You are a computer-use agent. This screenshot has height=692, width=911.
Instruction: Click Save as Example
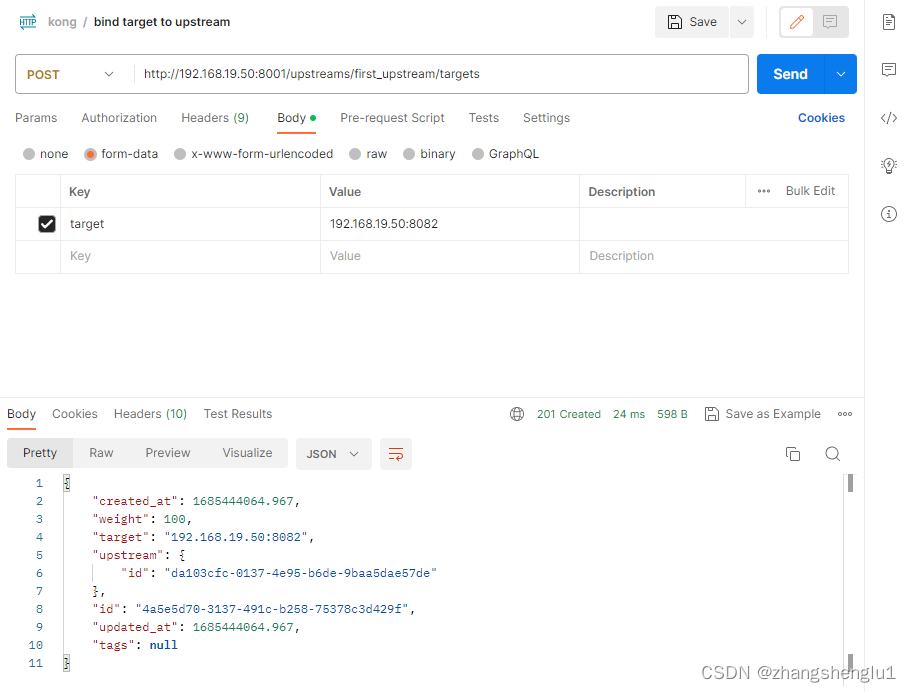pos(763,414)
